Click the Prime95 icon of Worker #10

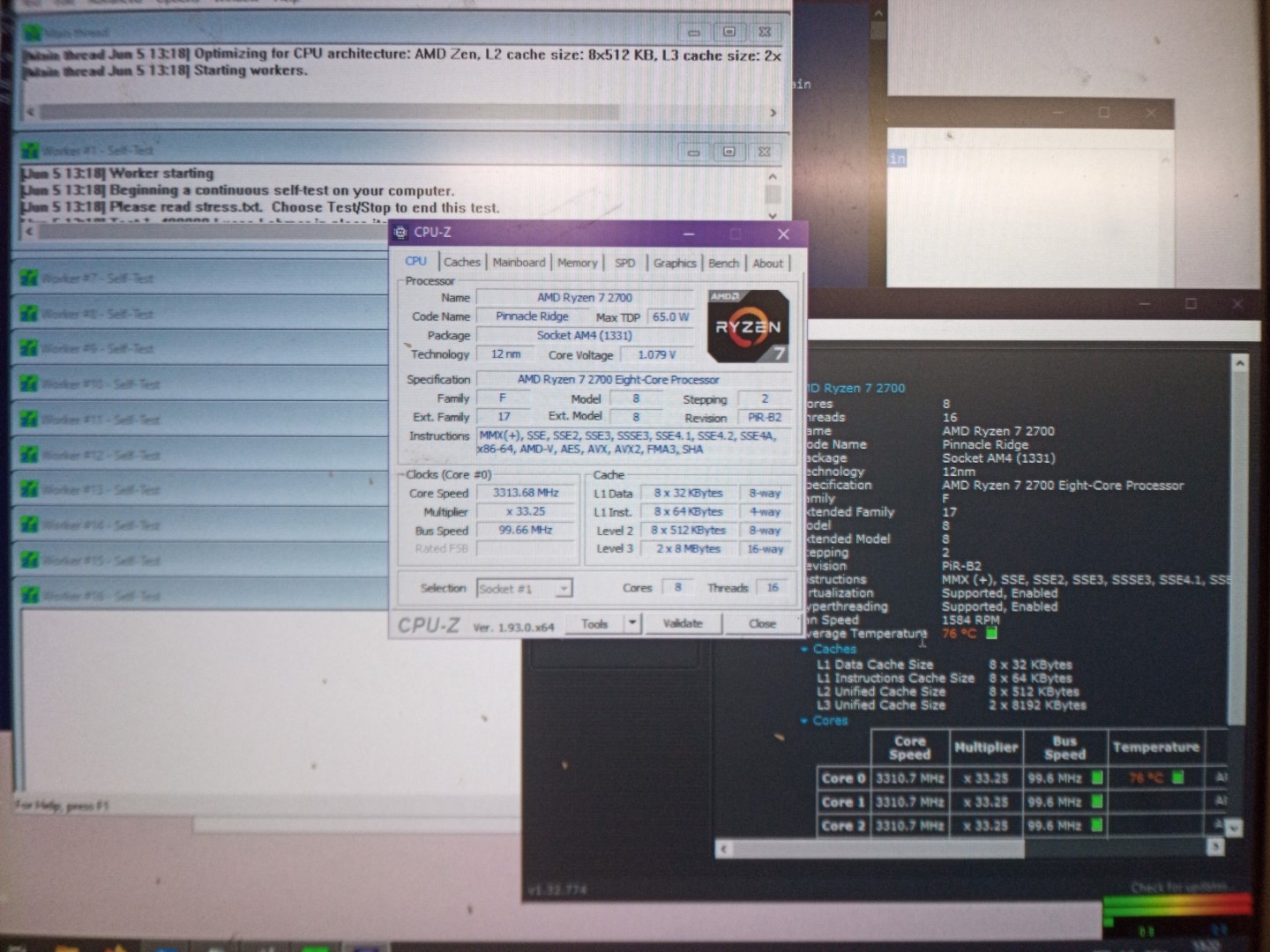[x=29, y=383]
